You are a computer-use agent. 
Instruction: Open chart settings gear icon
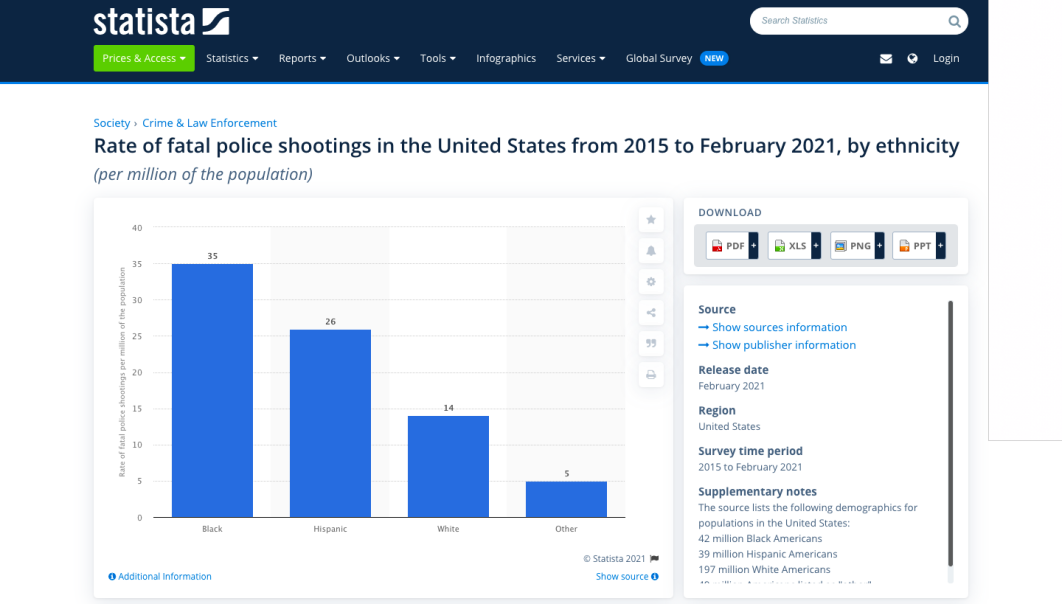(651, 282)
